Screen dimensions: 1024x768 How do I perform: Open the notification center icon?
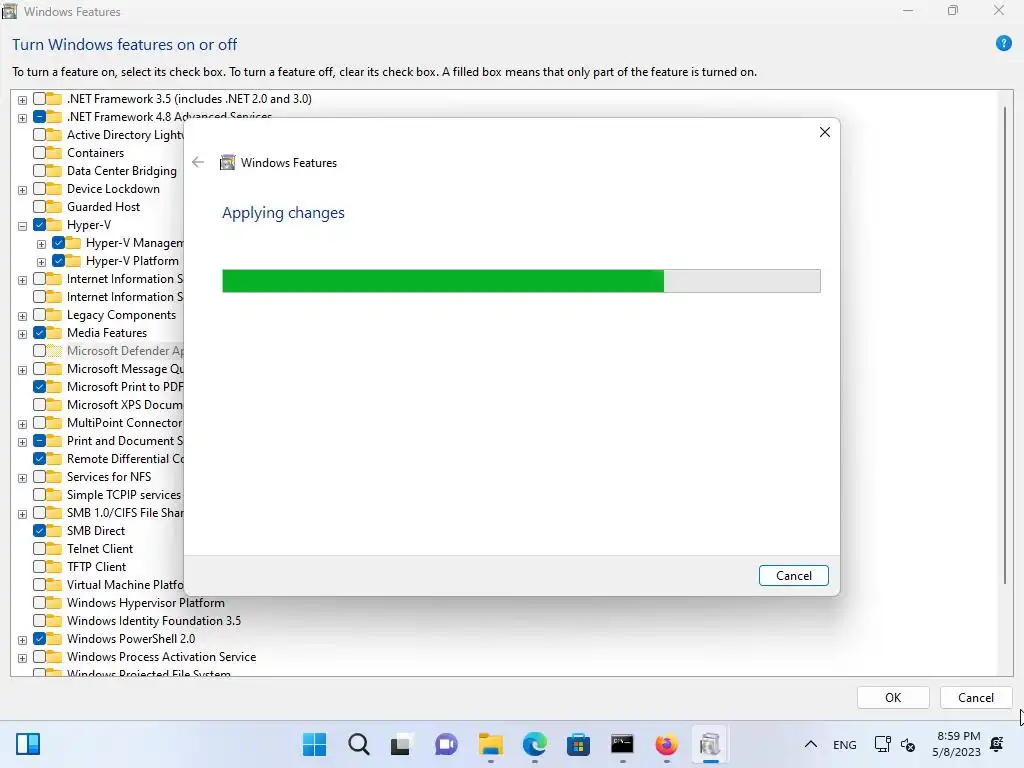[x=997, y=744]
